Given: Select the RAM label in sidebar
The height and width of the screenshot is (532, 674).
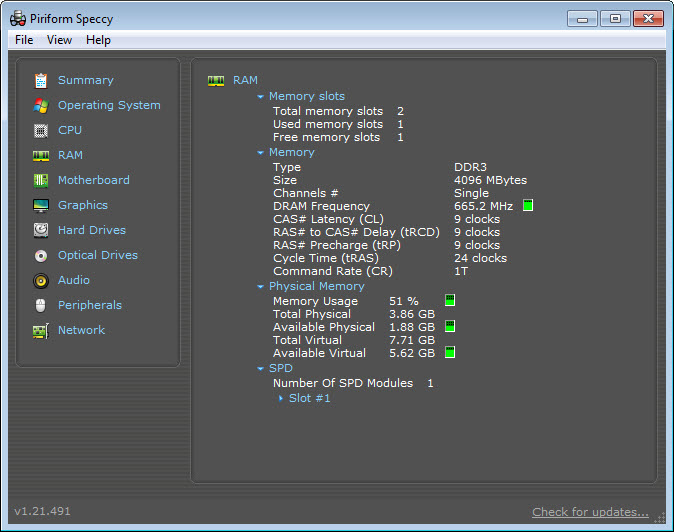Looking at the screenshot, I should tap(70, 155).
